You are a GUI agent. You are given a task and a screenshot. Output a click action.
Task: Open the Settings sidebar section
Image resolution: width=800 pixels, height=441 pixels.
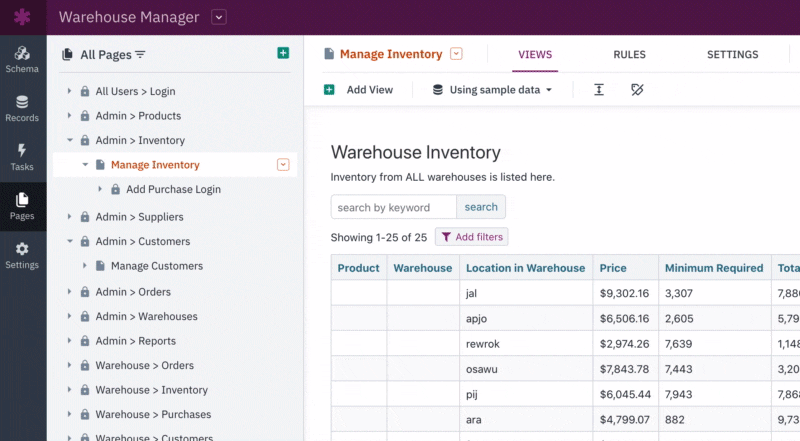point(22,256)
